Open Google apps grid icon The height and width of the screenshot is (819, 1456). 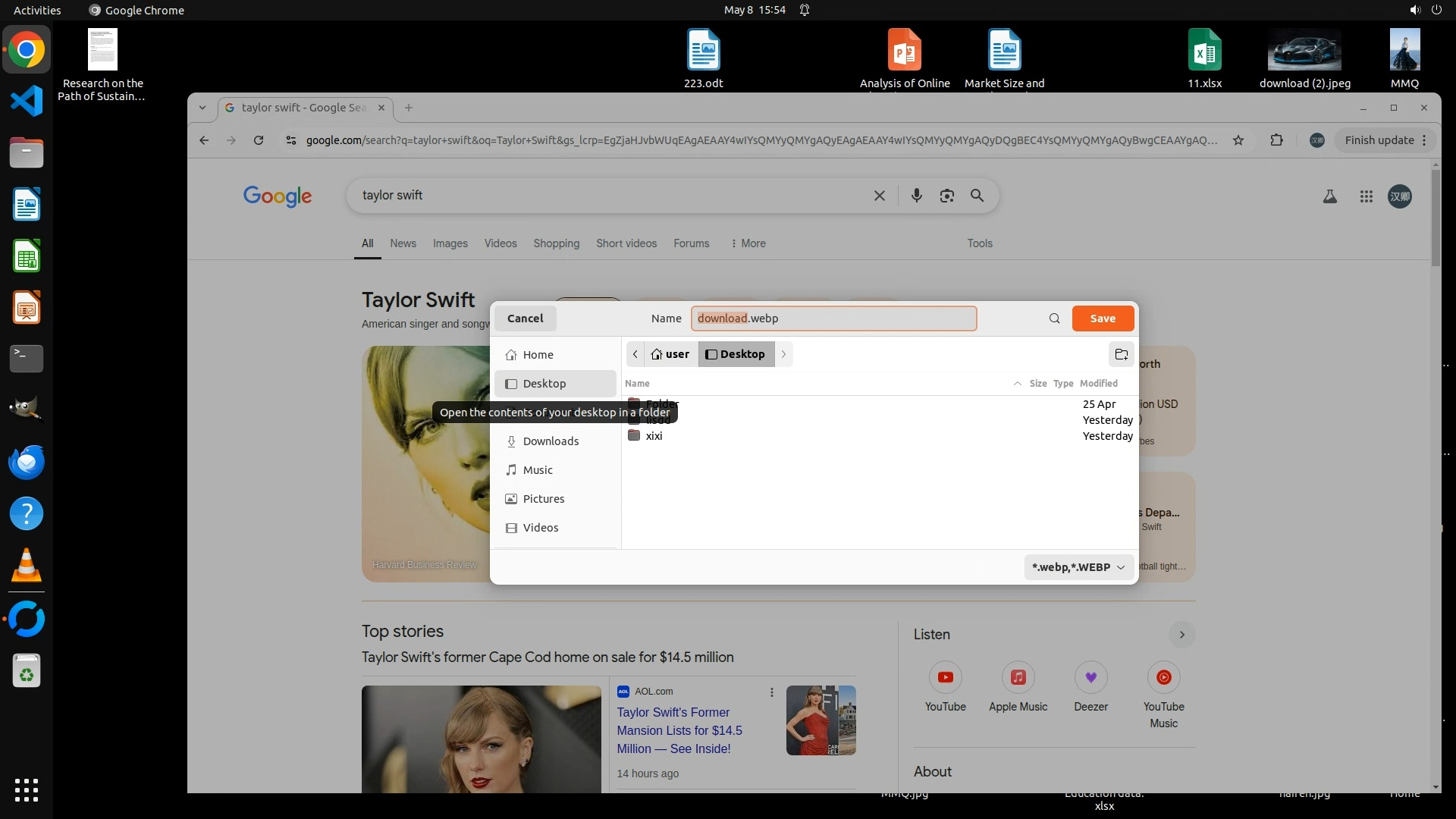pos(1366,197)
